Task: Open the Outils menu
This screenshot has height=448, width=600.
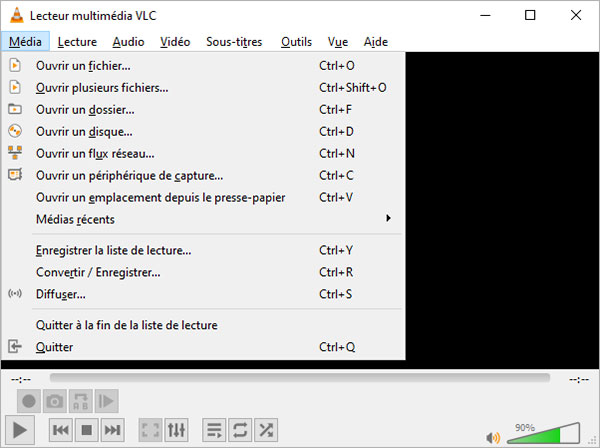Action: [x=297, y=41]
